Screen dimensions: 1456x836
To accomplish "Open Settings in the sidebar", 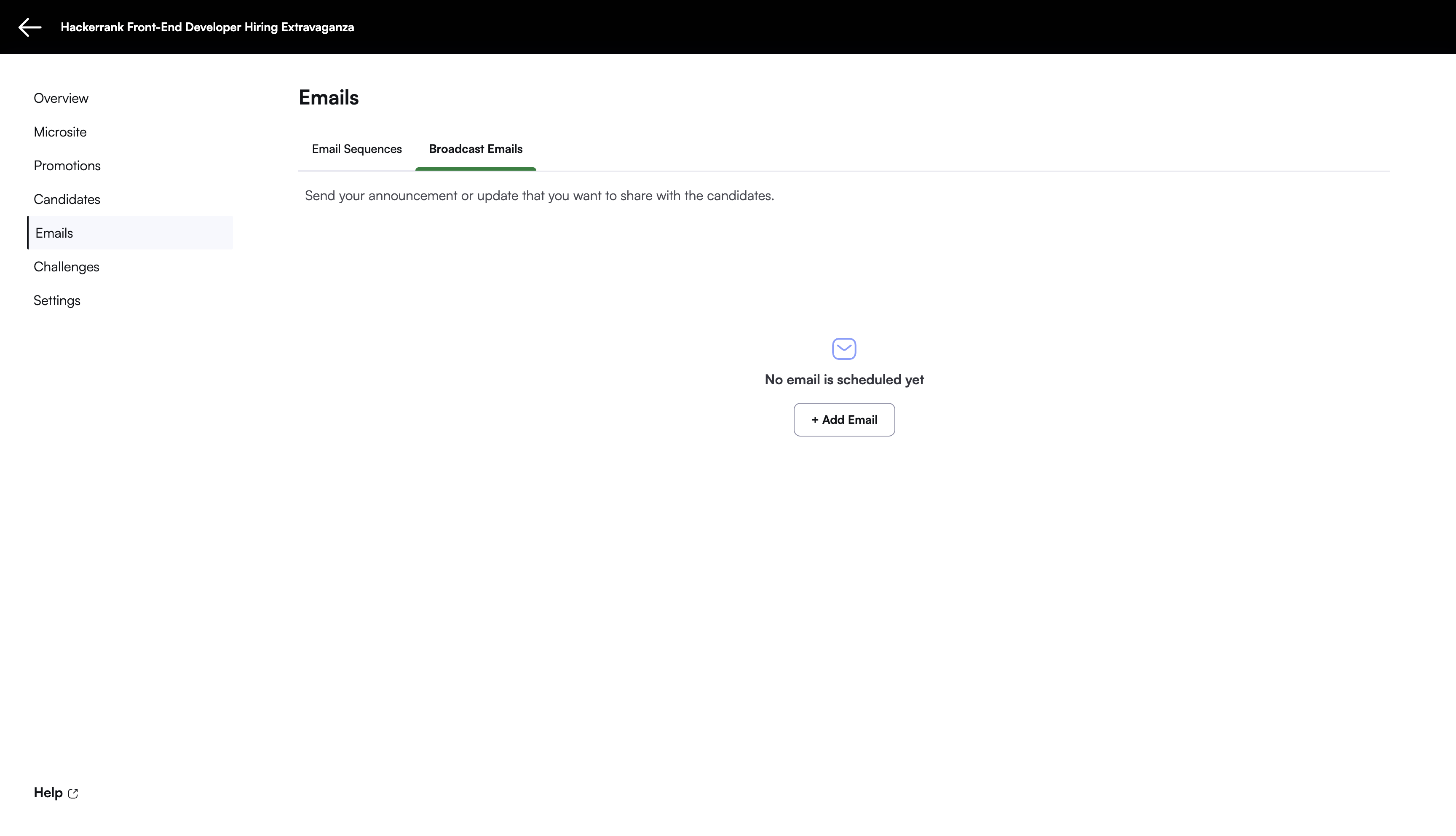I will (57, 300).
